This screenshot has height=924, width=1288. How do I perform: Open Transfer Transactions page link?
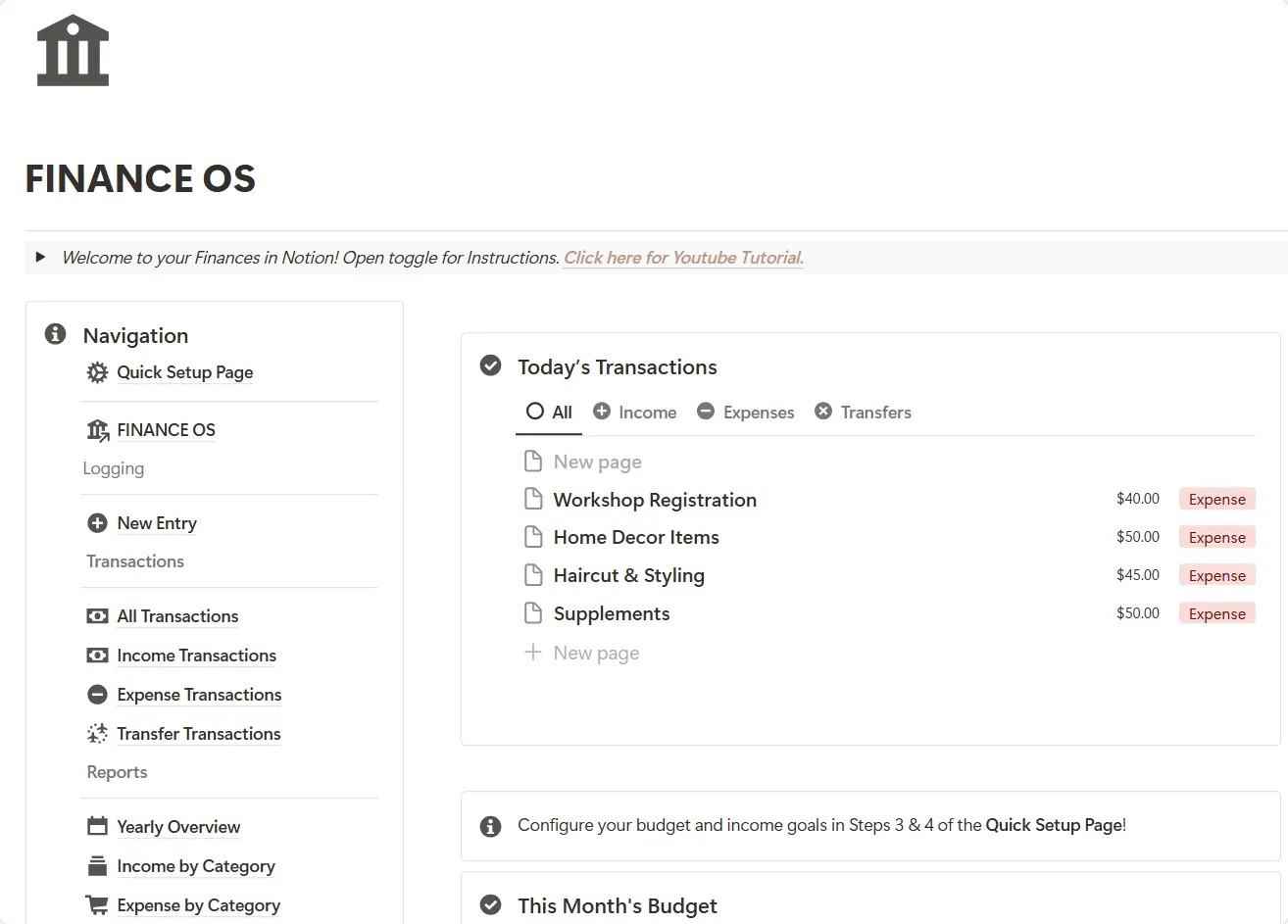coord(198,734)
